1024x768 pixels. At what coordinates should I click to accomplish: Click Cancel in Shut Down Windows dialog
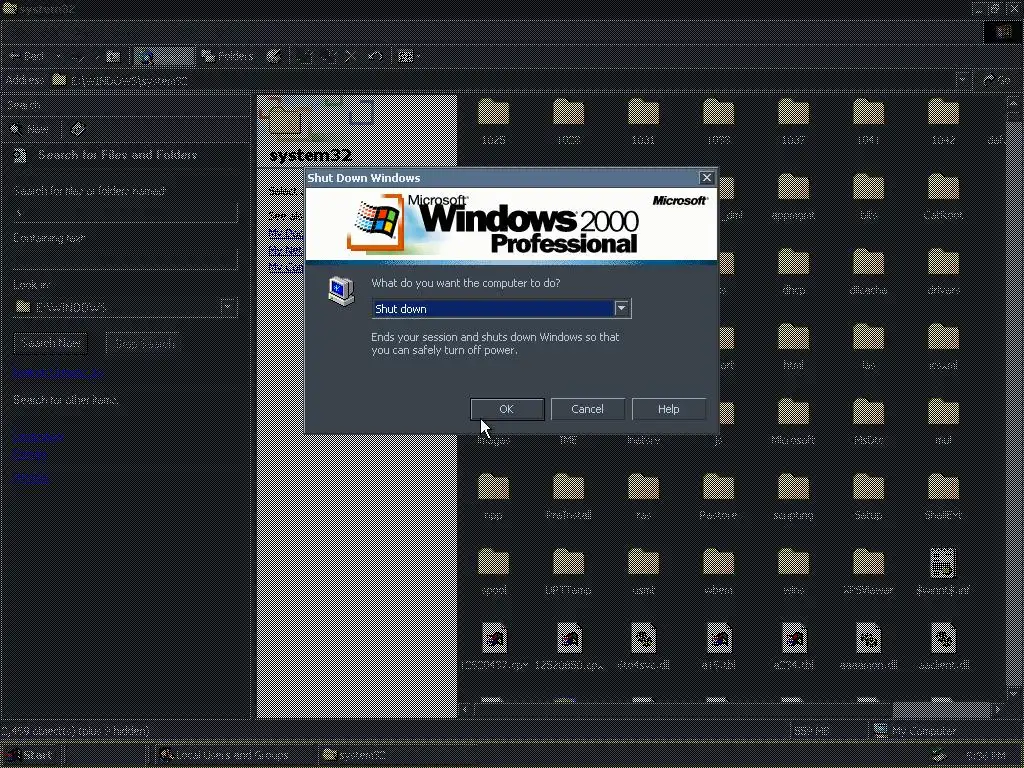pyautogui.click(x=587, y=409)
